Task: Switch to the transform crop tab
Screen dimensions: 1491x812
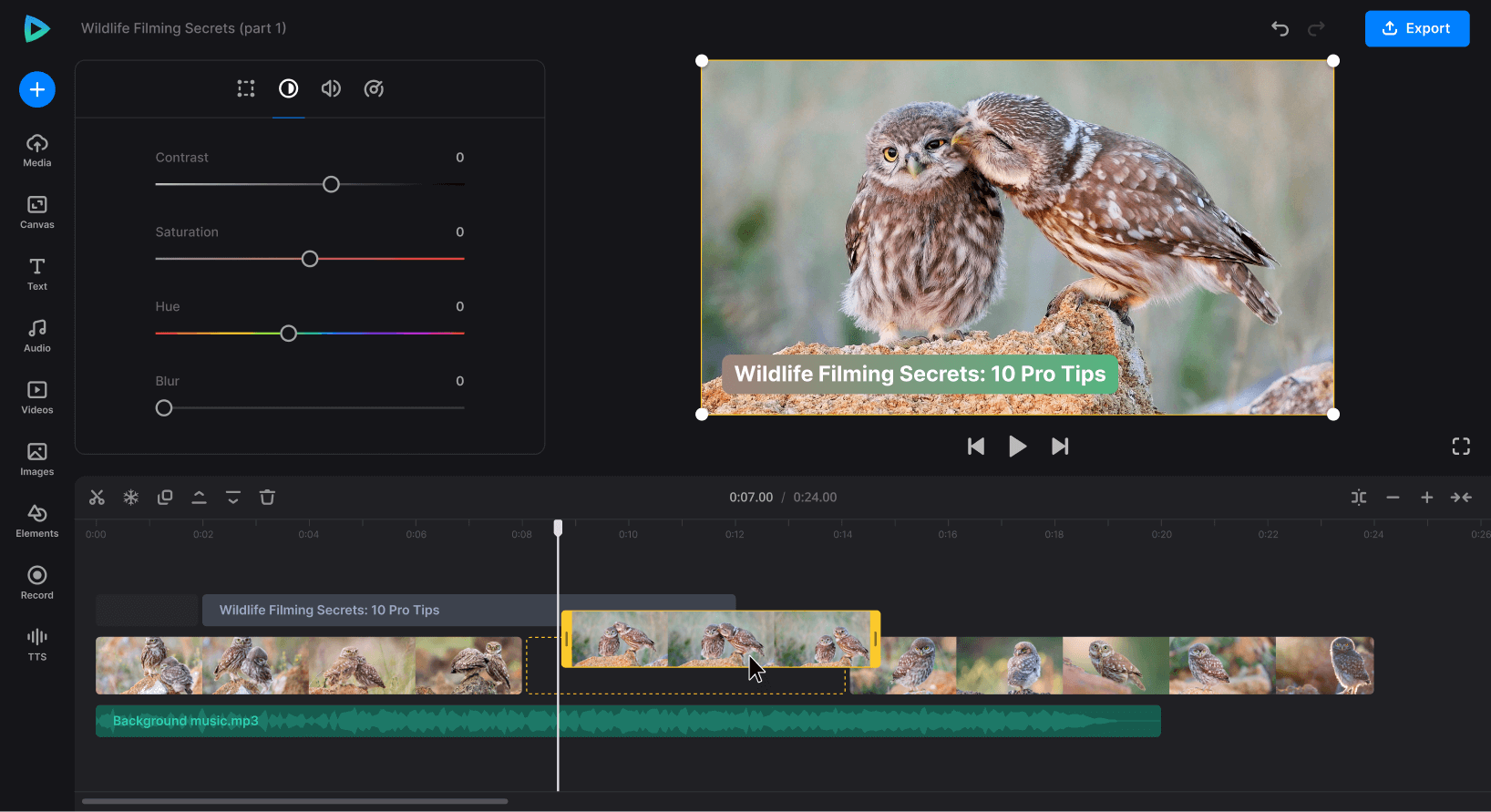Action: point(246,88)
